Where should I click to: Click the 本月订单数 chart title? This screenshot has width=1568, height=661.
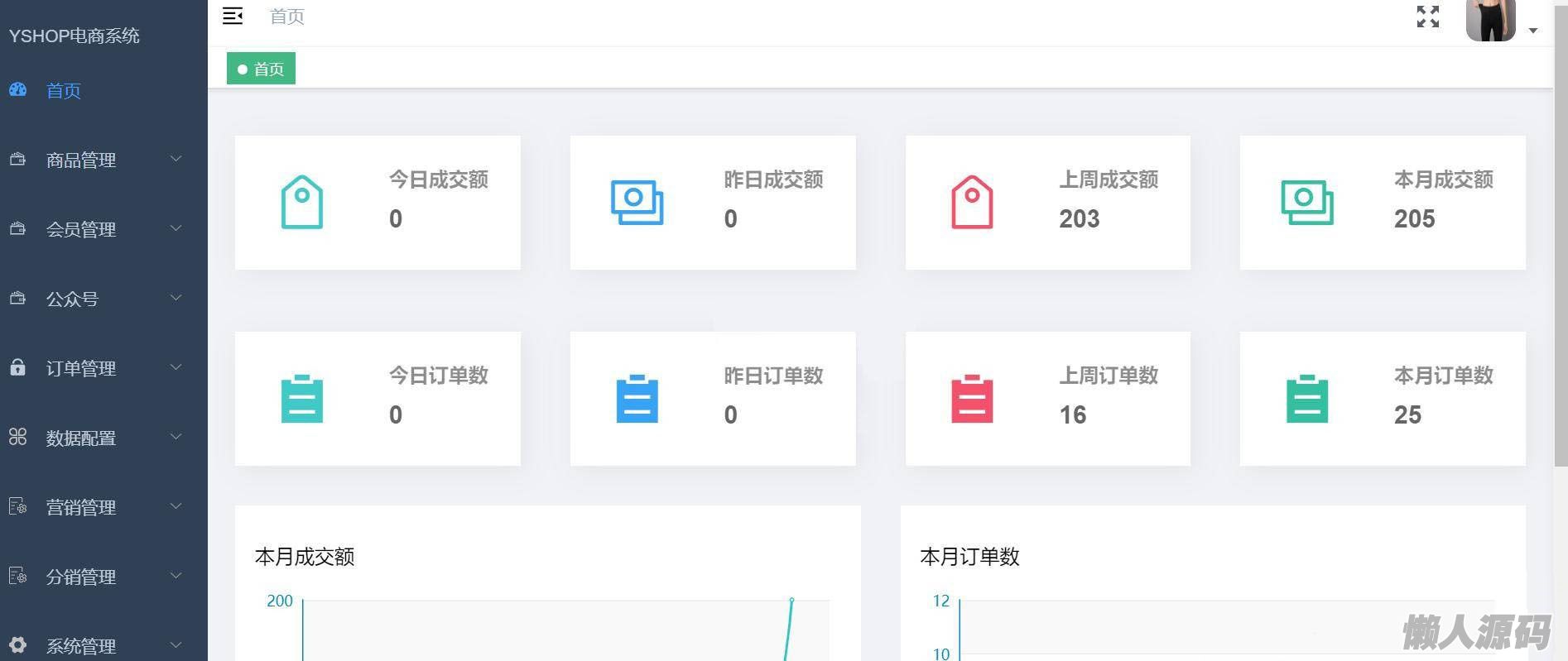pos(969,557)
